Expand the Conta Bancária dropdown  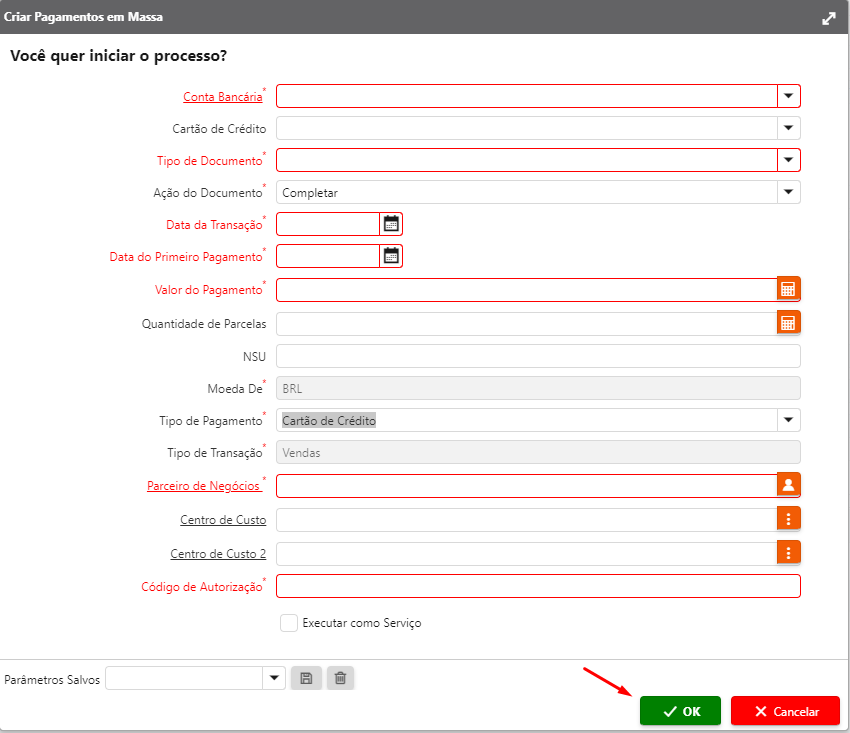point(788,96)
